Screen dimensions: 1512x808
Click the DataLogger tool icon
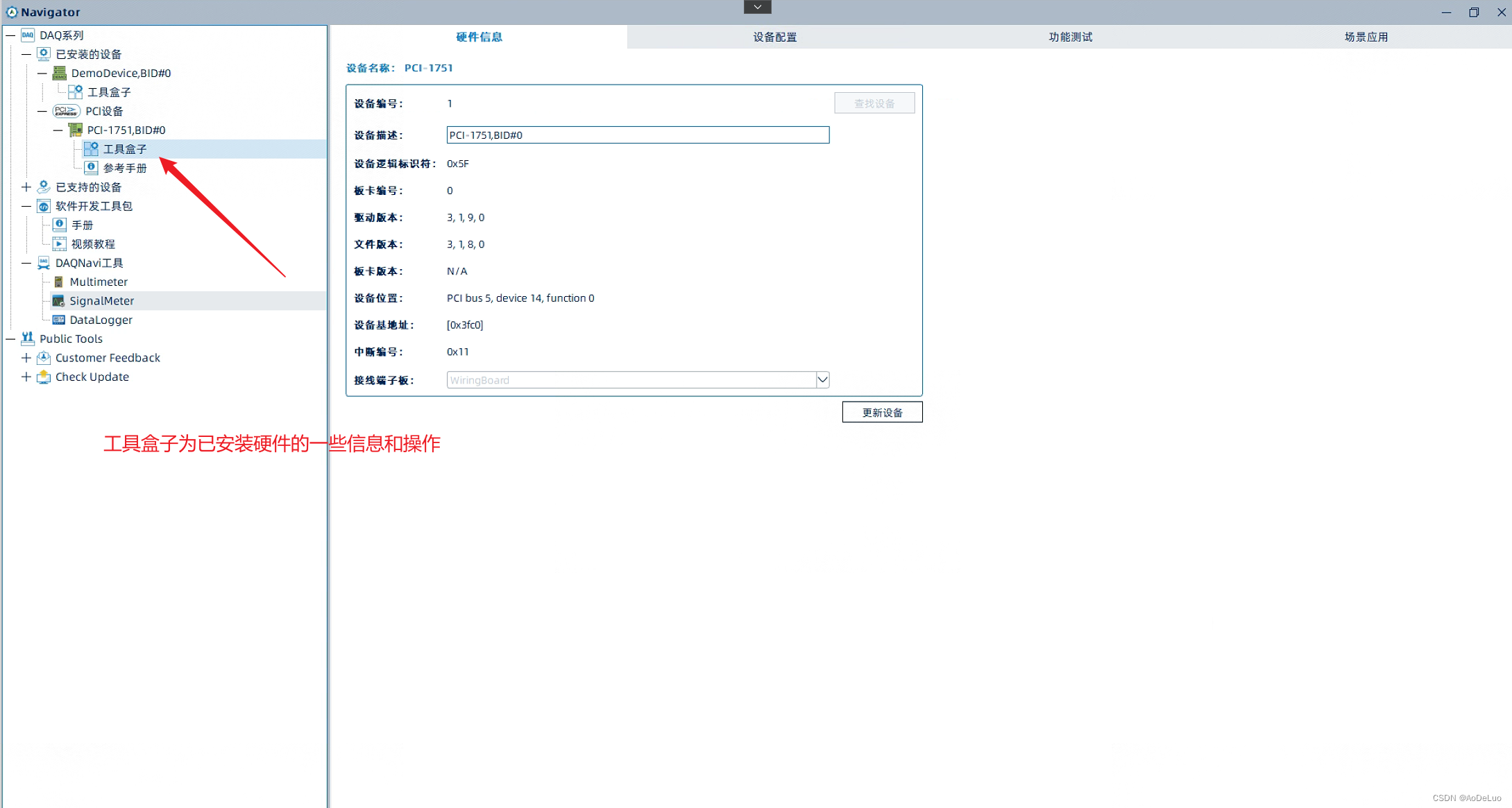pos(59,320)
